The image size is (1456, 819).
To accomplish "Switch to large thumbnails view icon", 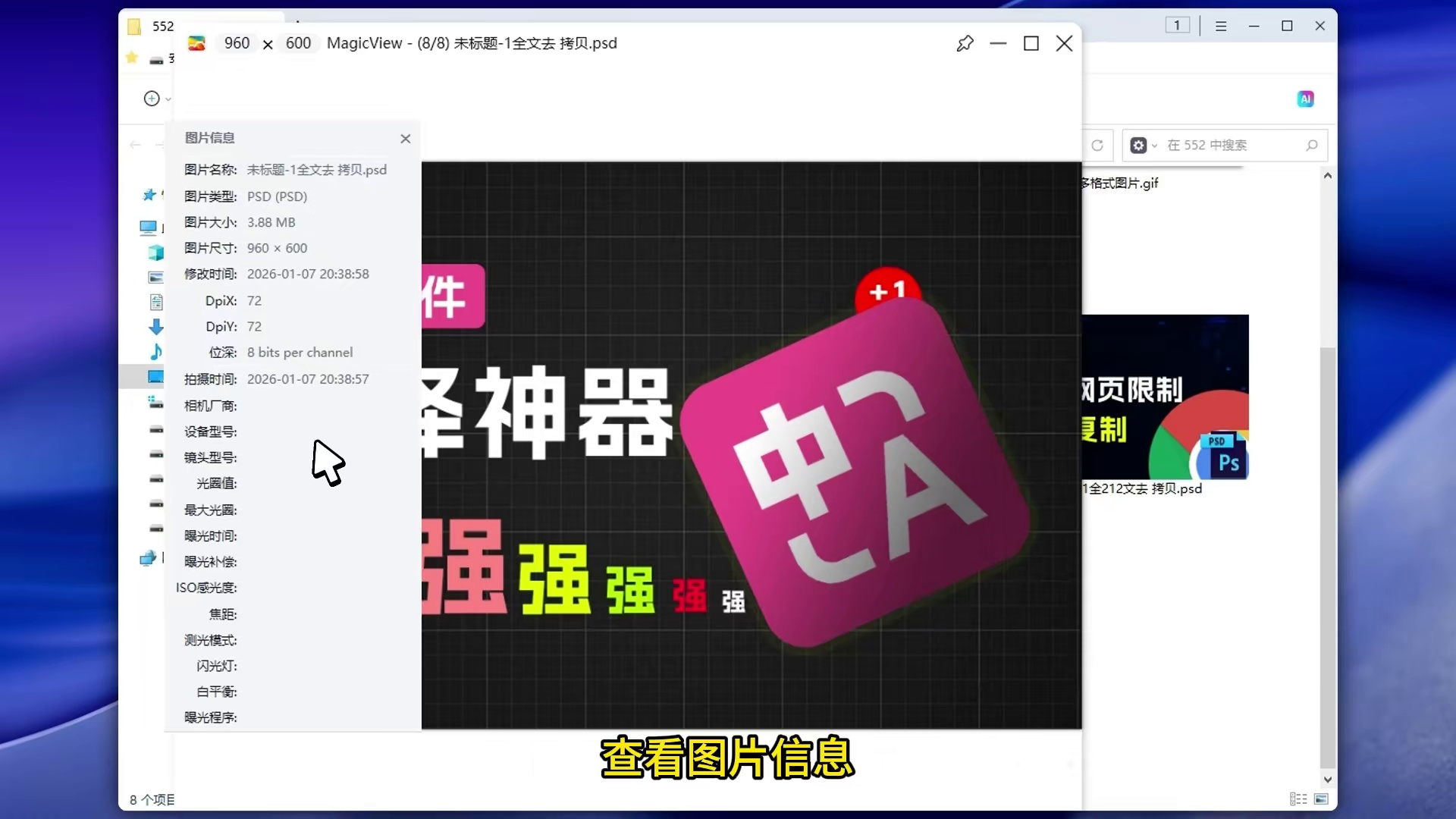I will tap(1321, 799).
